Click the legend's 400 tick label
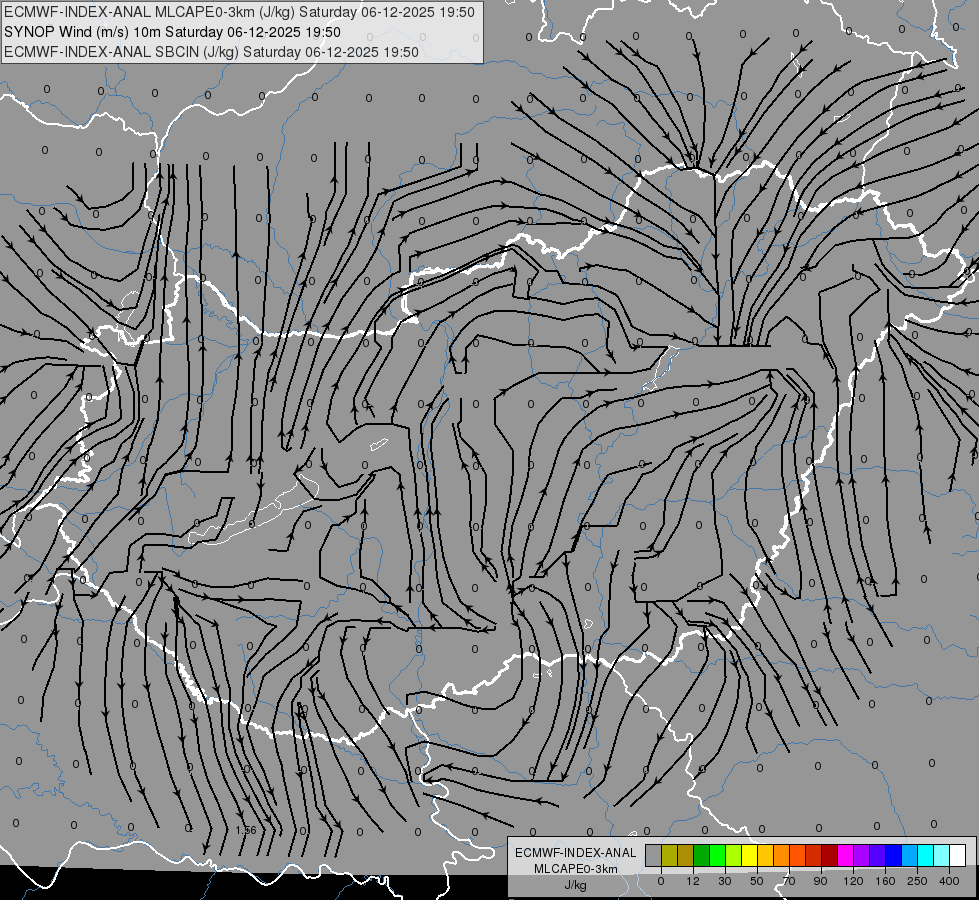This screenshot has height=900, width=979. tap(949, 881)
